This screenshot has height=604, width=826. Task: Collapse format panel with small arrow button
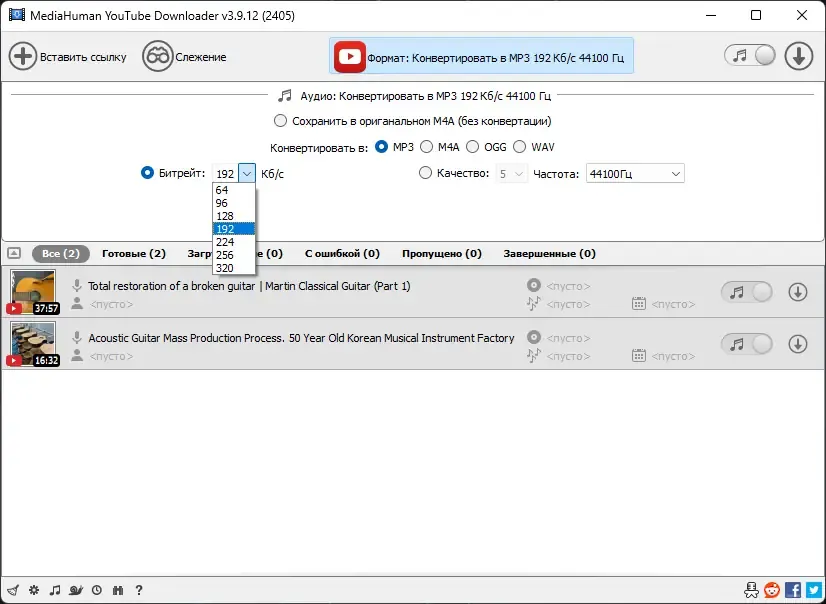[x=14, y=253]
